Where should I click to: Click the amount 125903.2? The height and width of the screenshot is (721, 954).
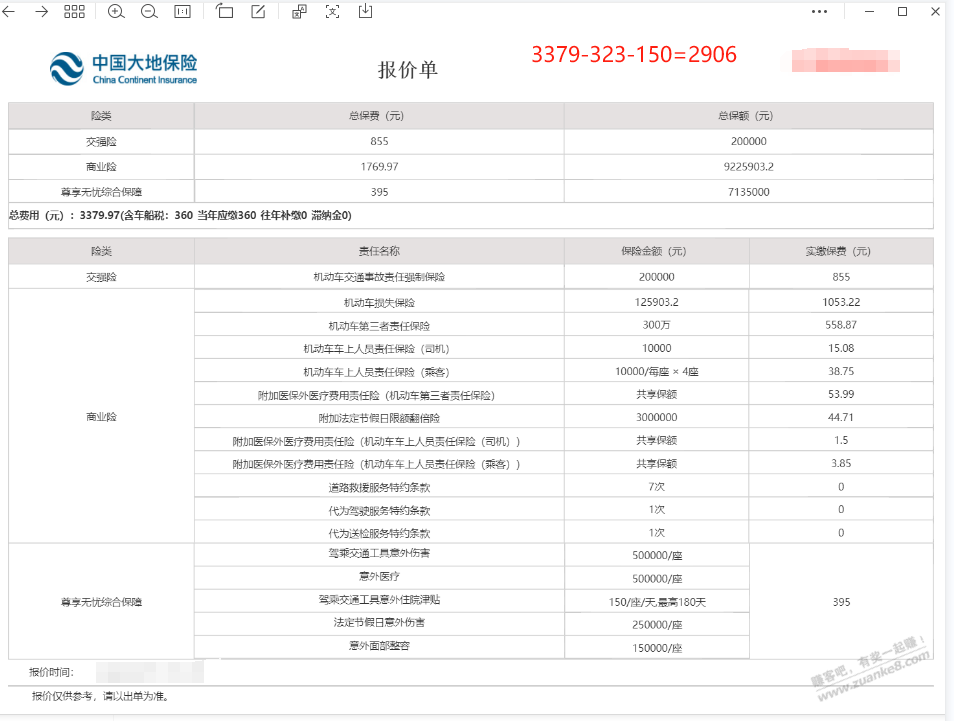(x=656, y=302)
